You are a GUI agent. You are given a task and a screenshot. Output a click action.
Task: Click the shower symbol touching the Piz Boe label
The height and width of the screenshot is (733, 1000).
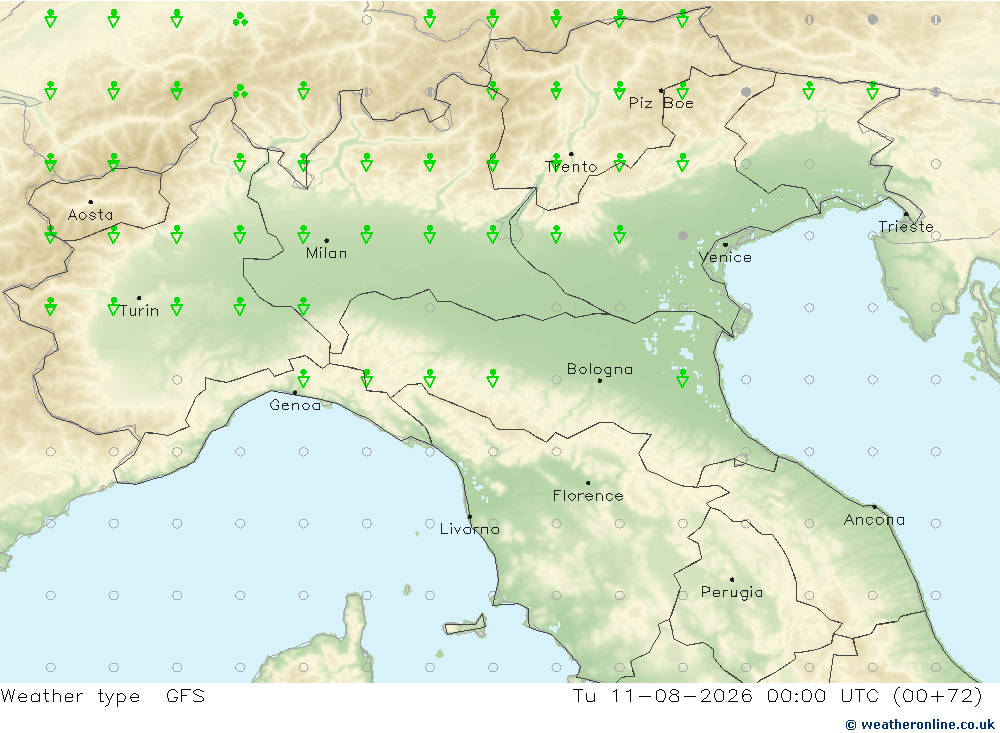pos(682,91)
